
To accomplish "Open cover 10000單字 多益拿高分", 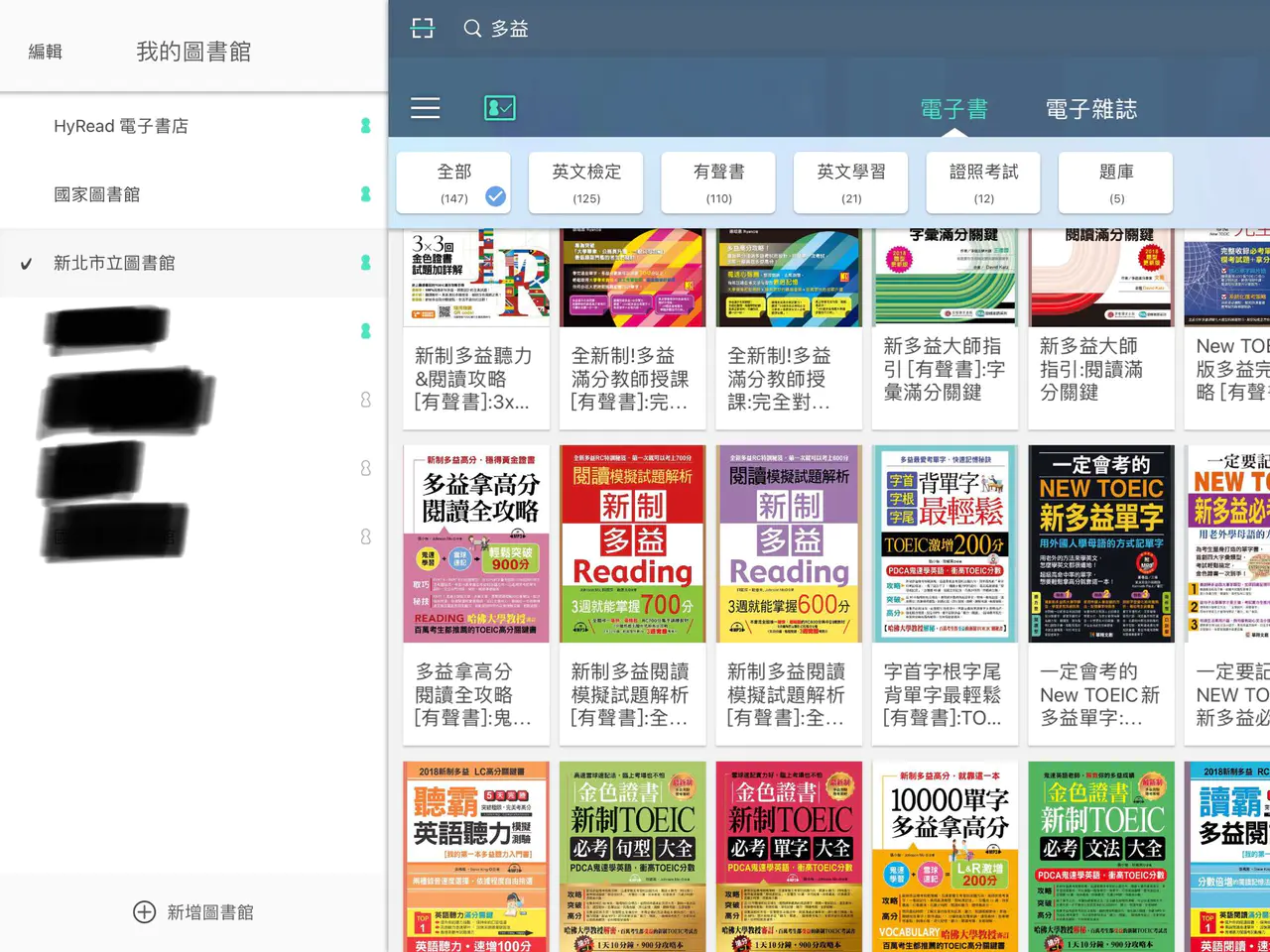I will coord(945,857).
